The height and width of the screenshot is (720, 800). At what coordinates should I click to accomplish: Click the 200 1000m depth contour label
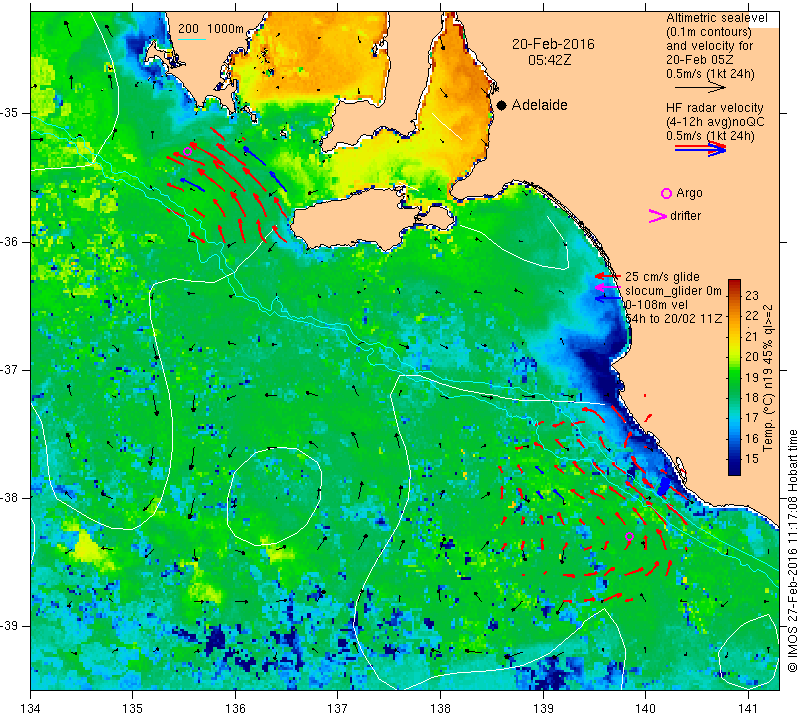tap(211, 29)
